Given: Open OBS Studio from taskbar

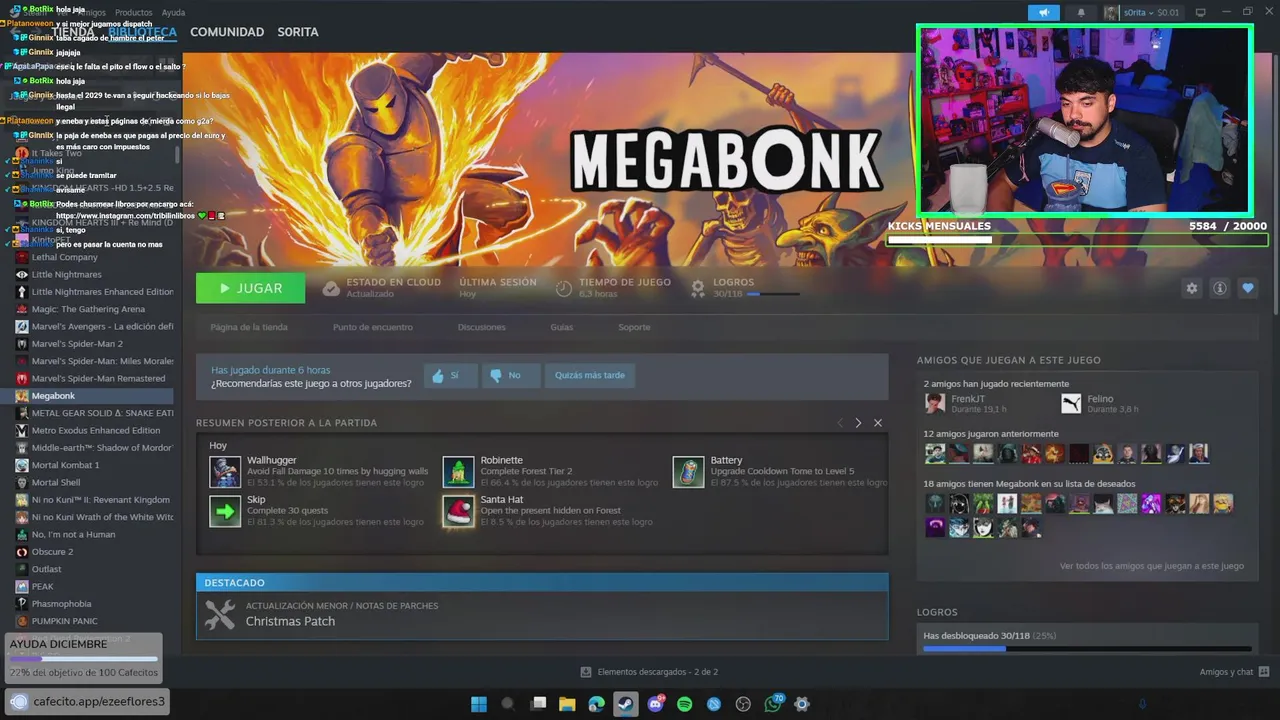Looking at the screenshot, I should pyautogui.click(x=743, y=704).
